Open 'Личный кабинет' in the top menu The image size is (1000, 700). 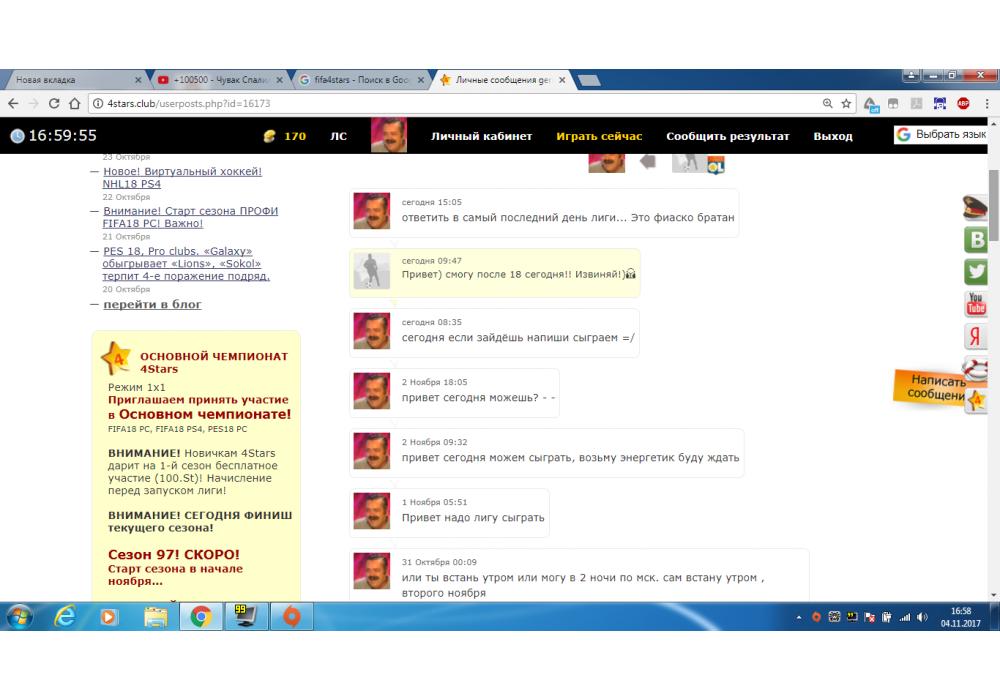(x=481, y=136)
